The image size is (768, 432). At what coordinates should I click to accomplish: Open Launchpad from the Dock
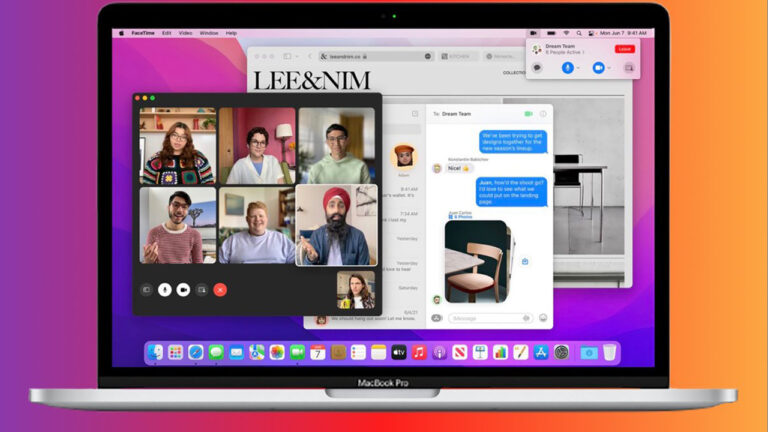(x=175, y=353)
